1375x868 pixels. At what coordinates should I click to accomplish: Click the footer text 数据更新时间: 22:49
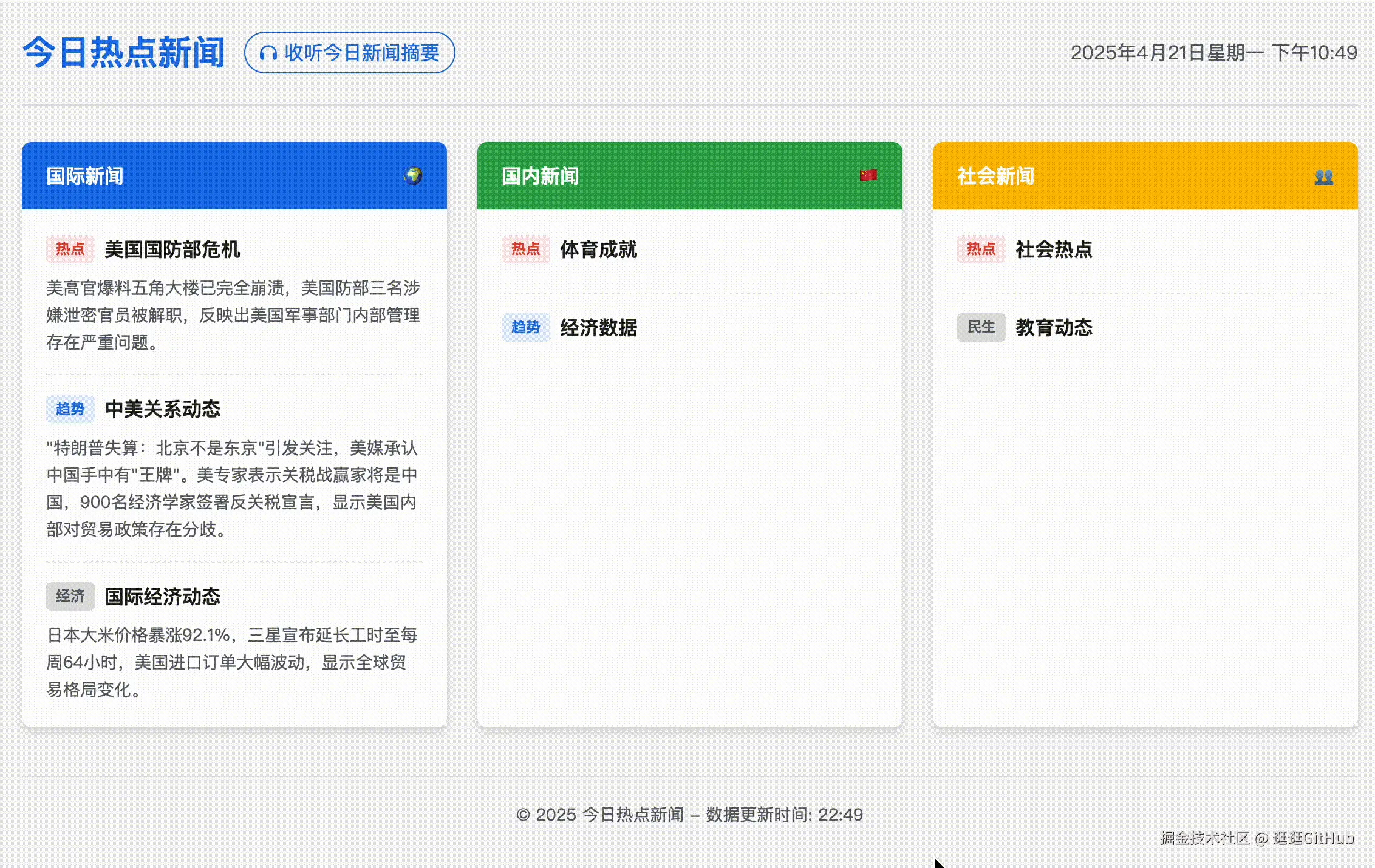coord(784,815)
